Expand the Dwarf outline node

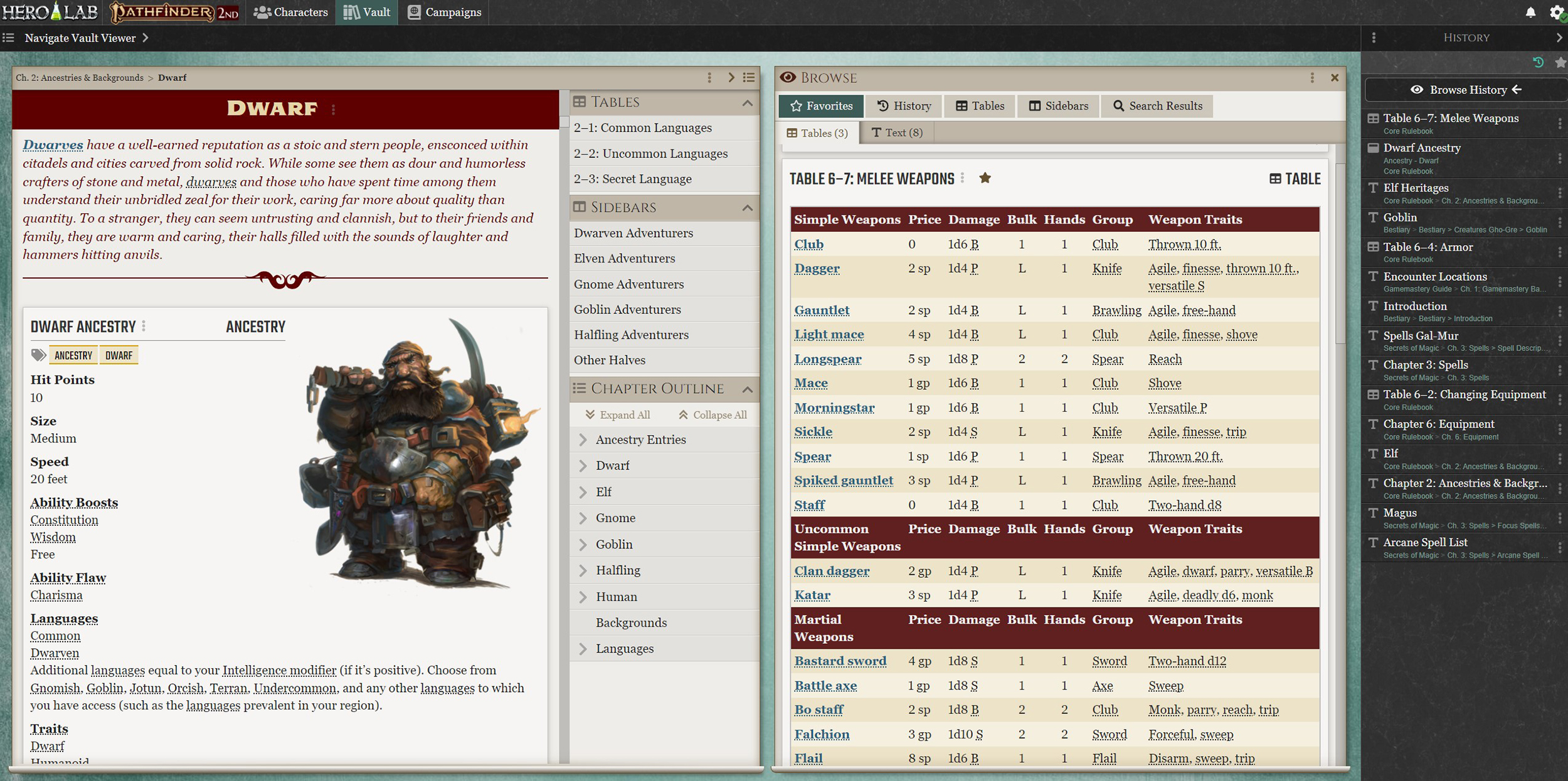583,466
